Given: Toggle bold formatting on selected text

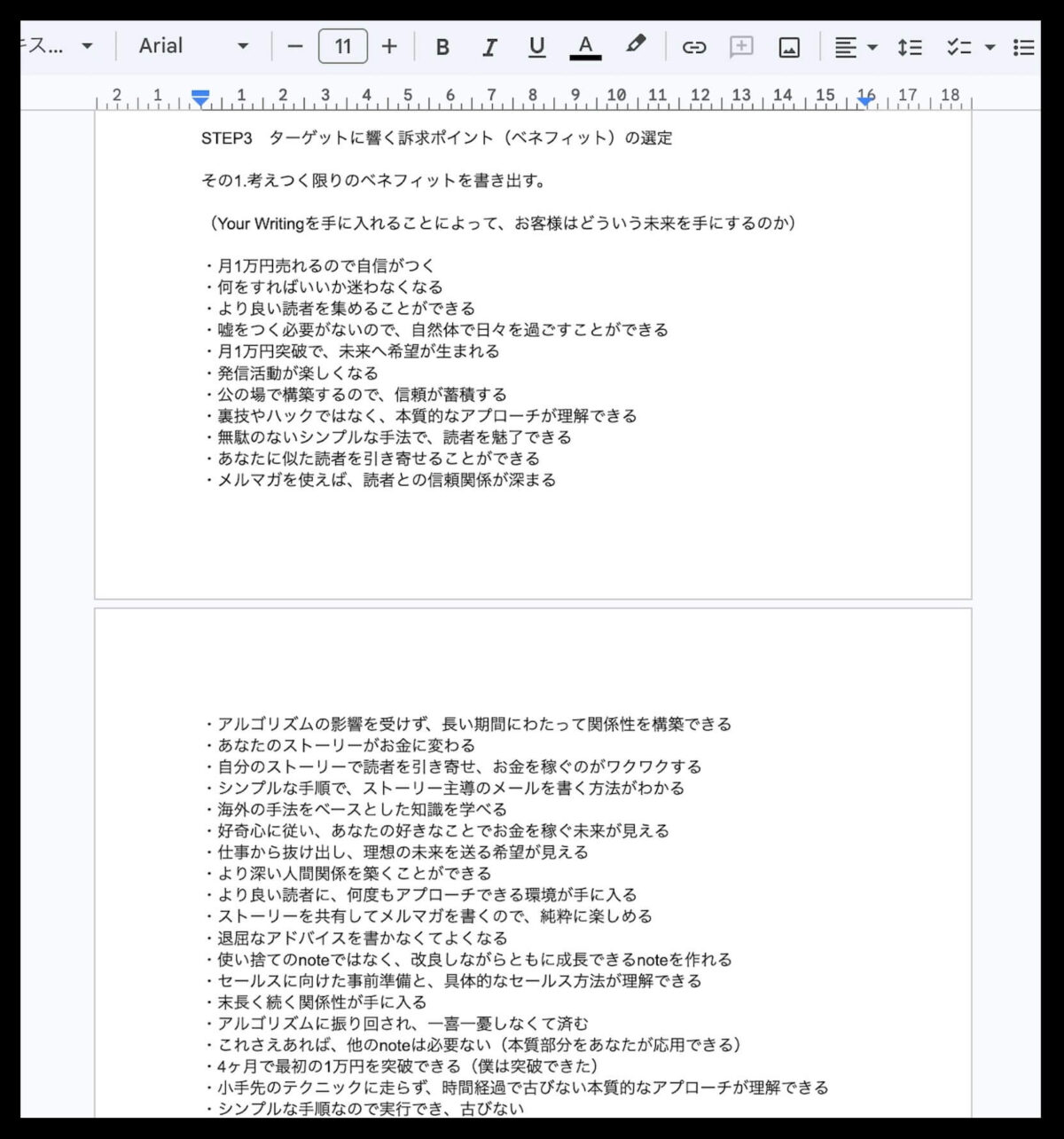Looking at the screenshot, I should (442, 46).
